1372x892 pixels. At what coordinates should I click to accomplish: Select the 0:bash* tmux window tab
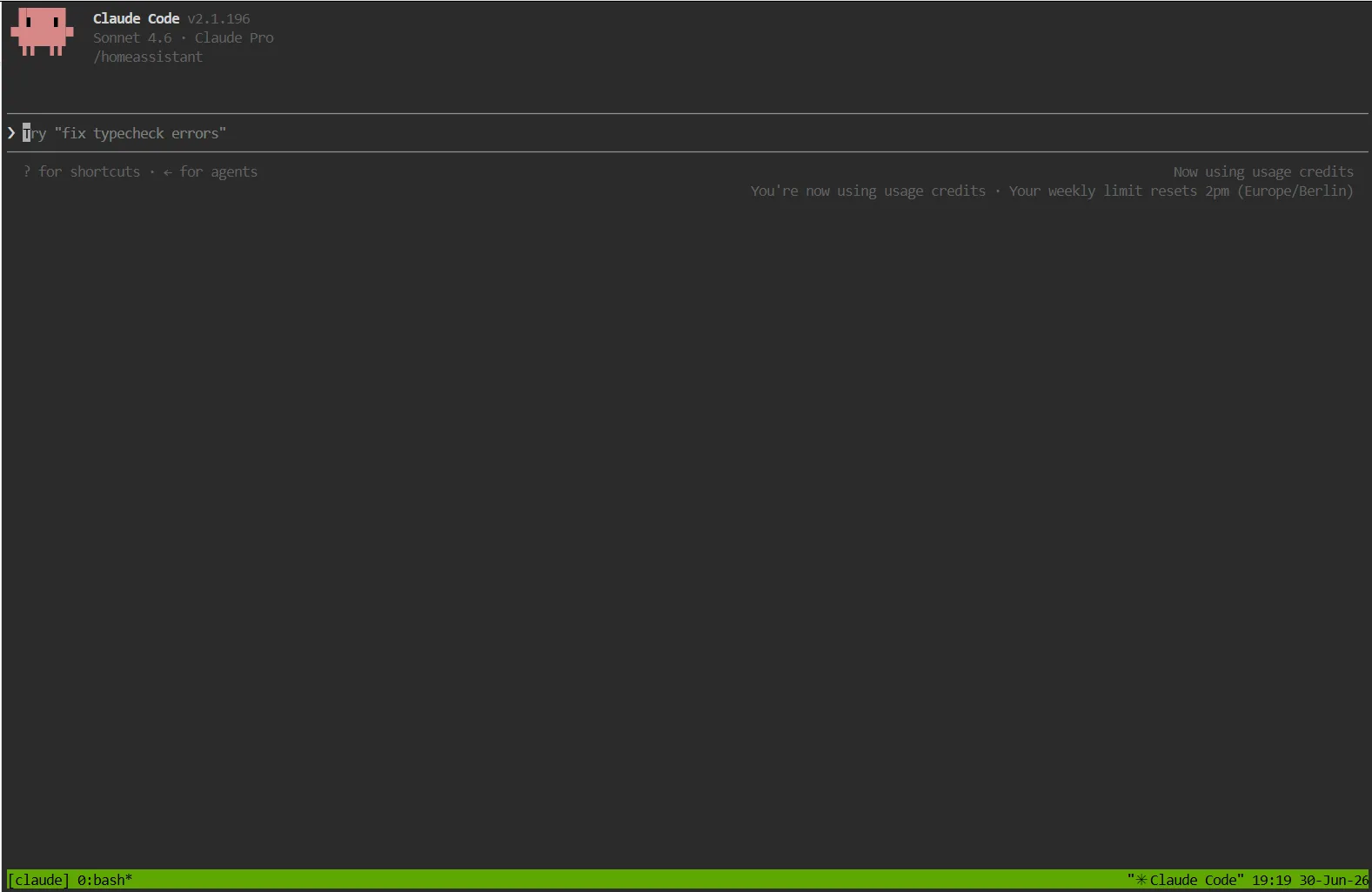(x=104, y=880)
